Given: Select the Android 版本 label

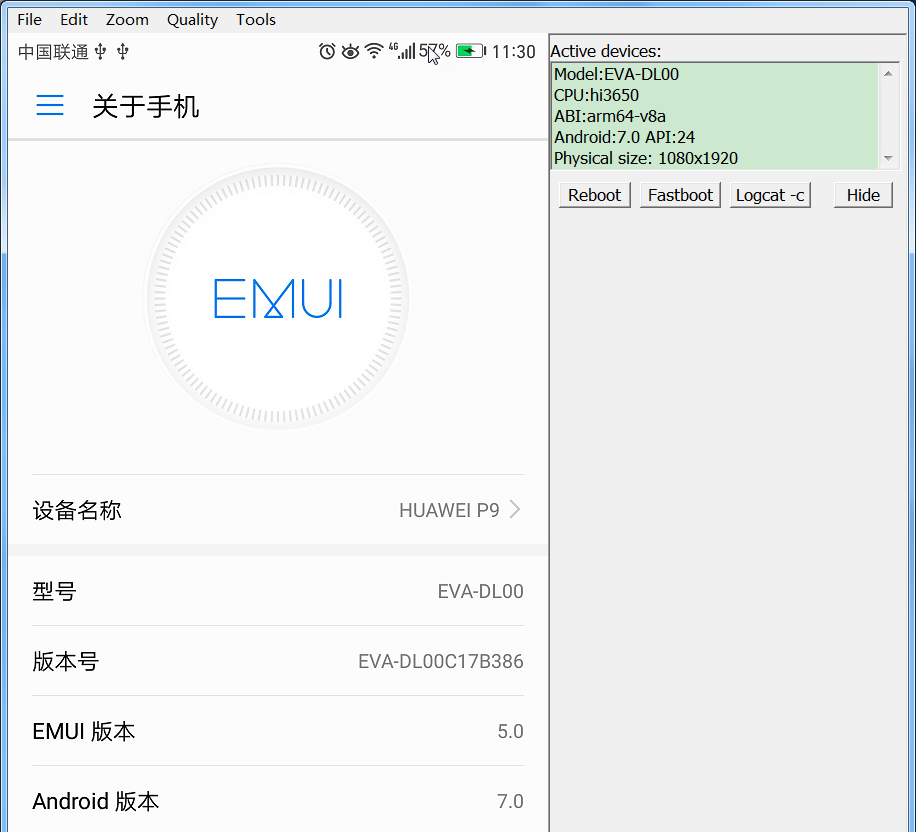Looking at the screenshot, I should (x=96, y=802).
